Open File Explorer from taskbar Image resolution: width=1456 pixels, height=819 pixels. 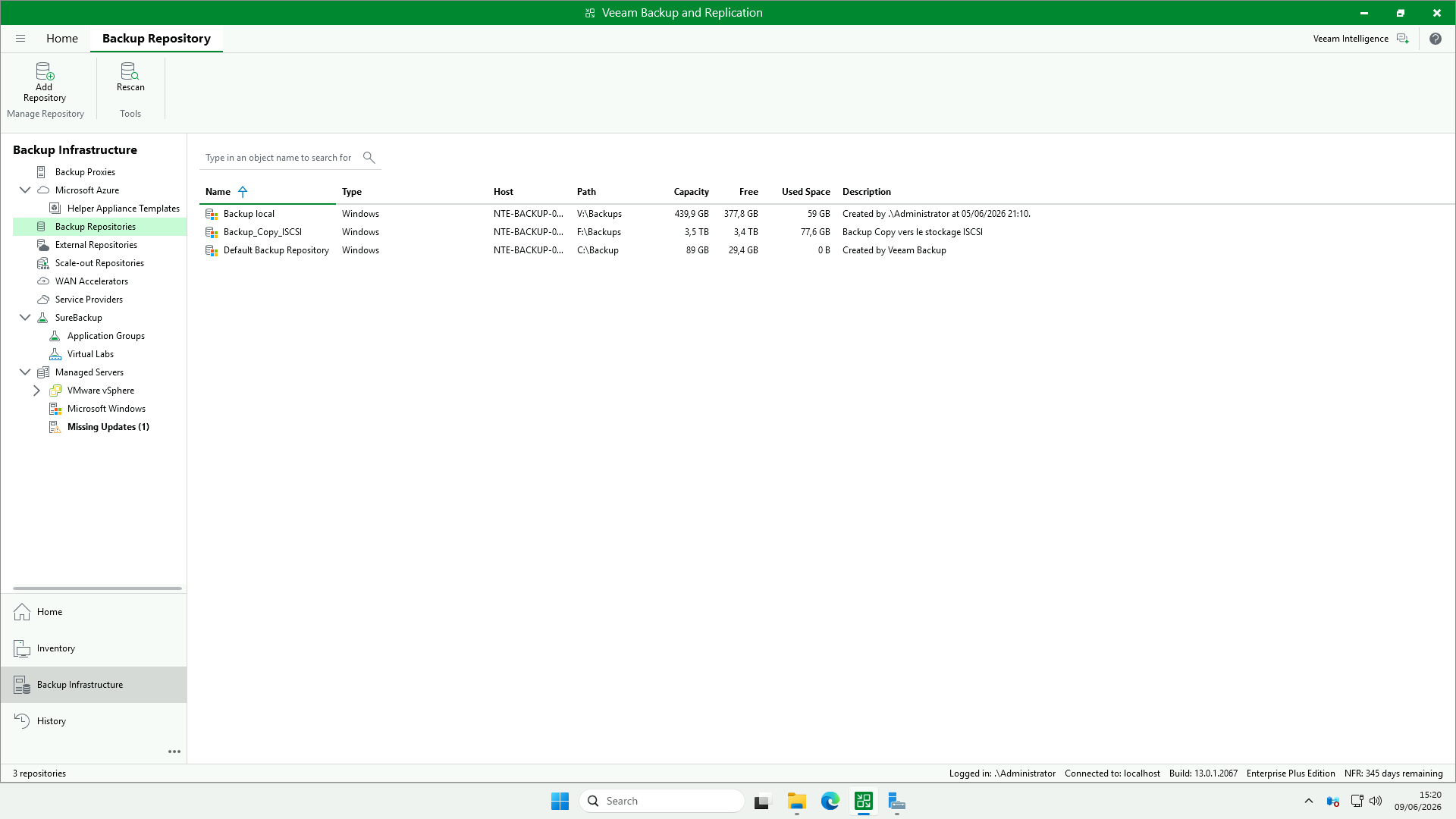point(796,801)
